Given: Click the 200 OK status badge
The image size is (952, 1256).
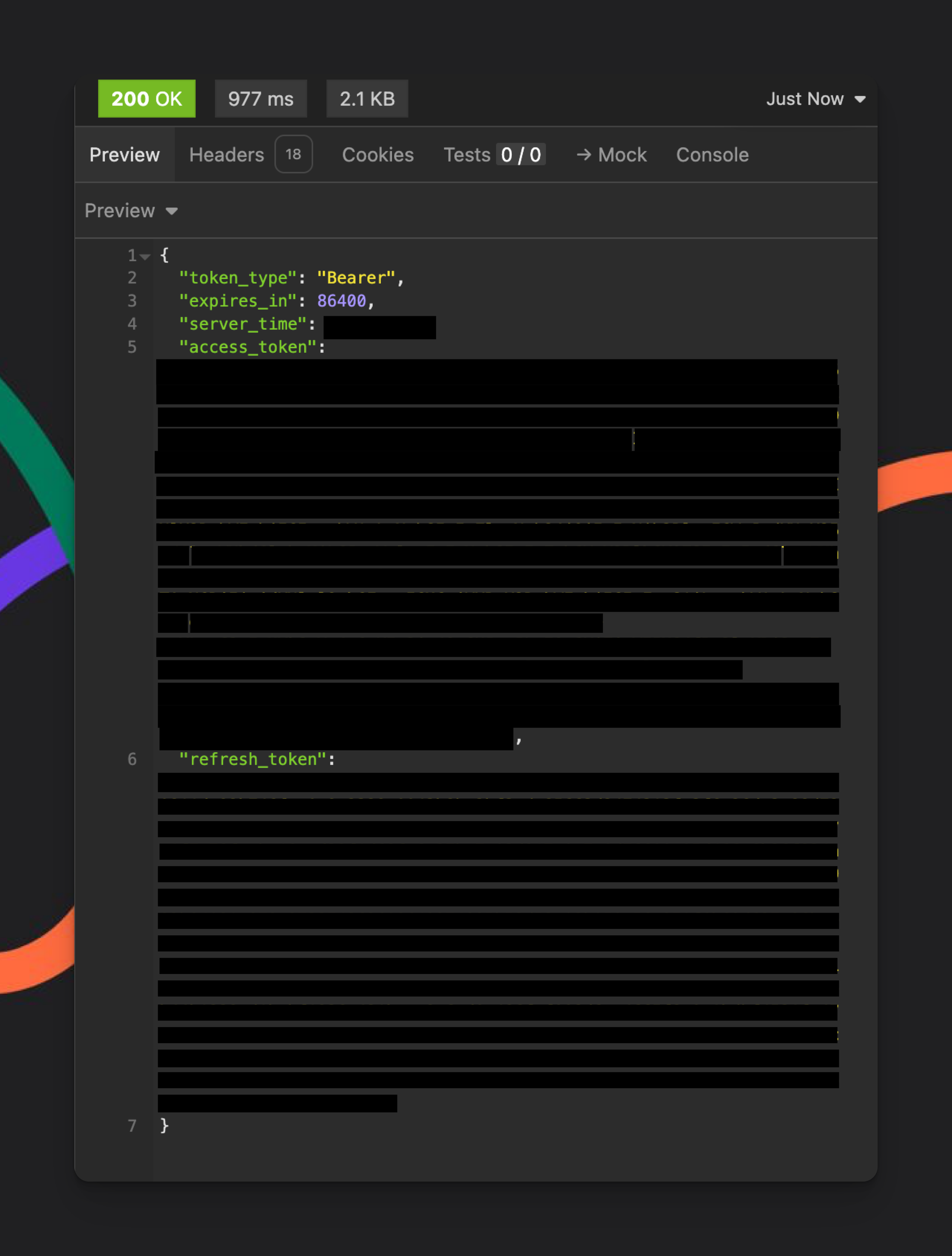Looking at the screenshot, I should 147,99.
